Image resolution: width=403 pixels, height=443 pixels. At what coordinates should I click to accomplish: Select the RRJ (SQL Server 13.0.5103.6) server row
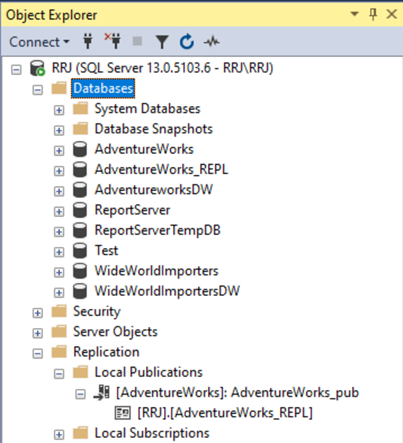[162, 68]
